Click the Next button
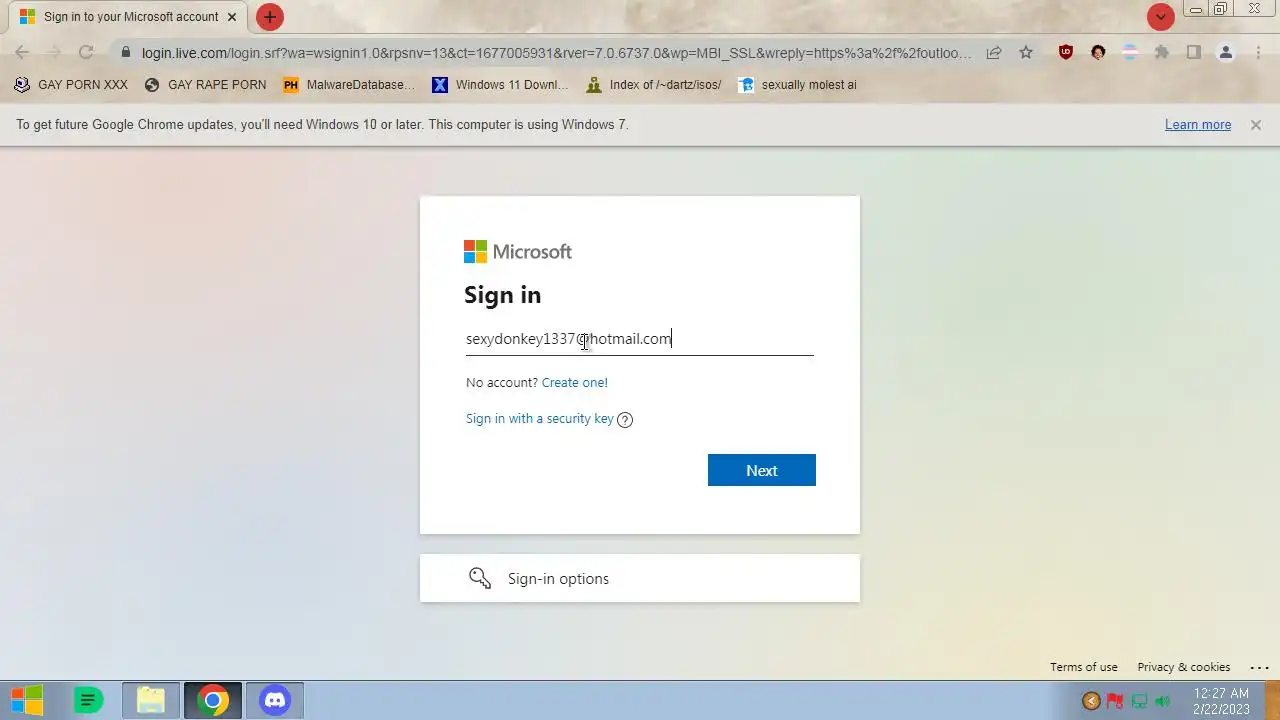This screenshot has height=720, width=1280. (761, 470)
